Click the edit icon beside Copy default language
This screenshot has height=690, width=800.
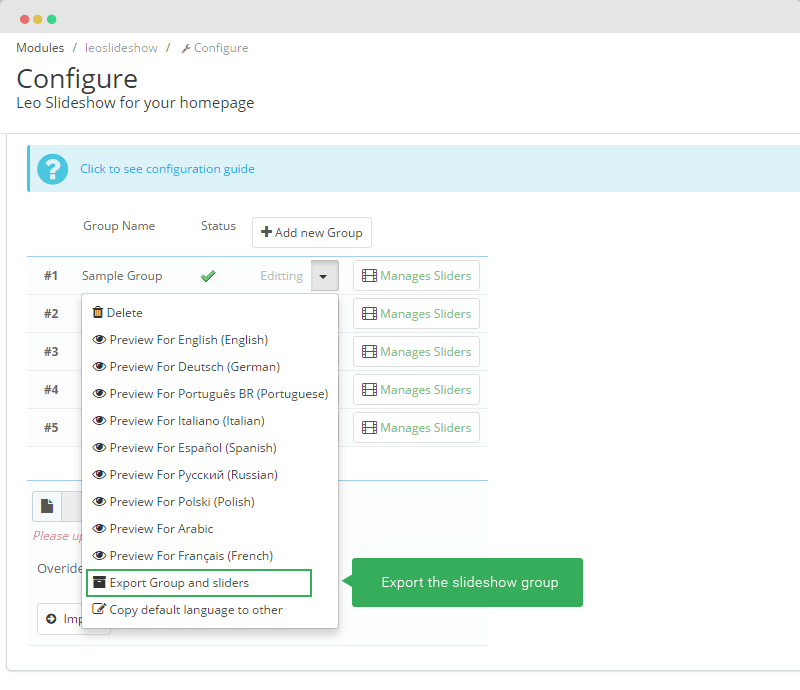99,609
